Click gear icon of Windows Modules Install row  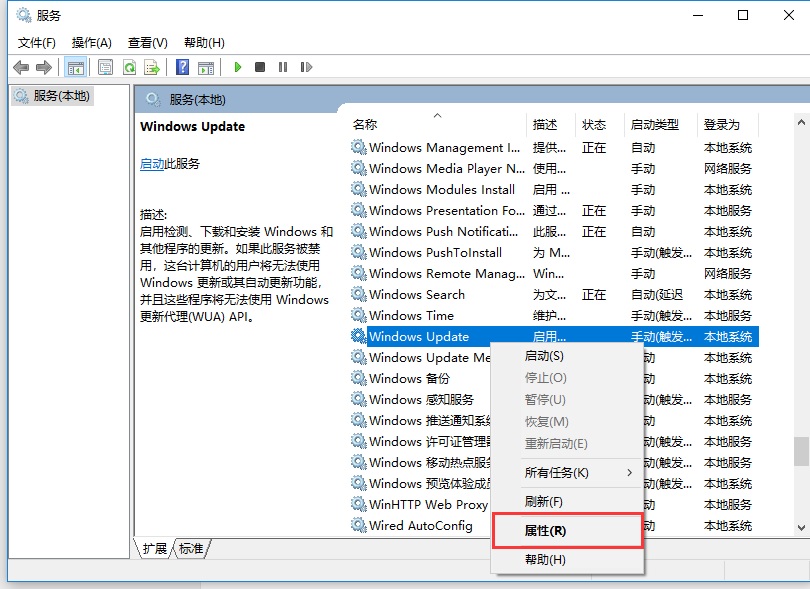coord(359,189)
